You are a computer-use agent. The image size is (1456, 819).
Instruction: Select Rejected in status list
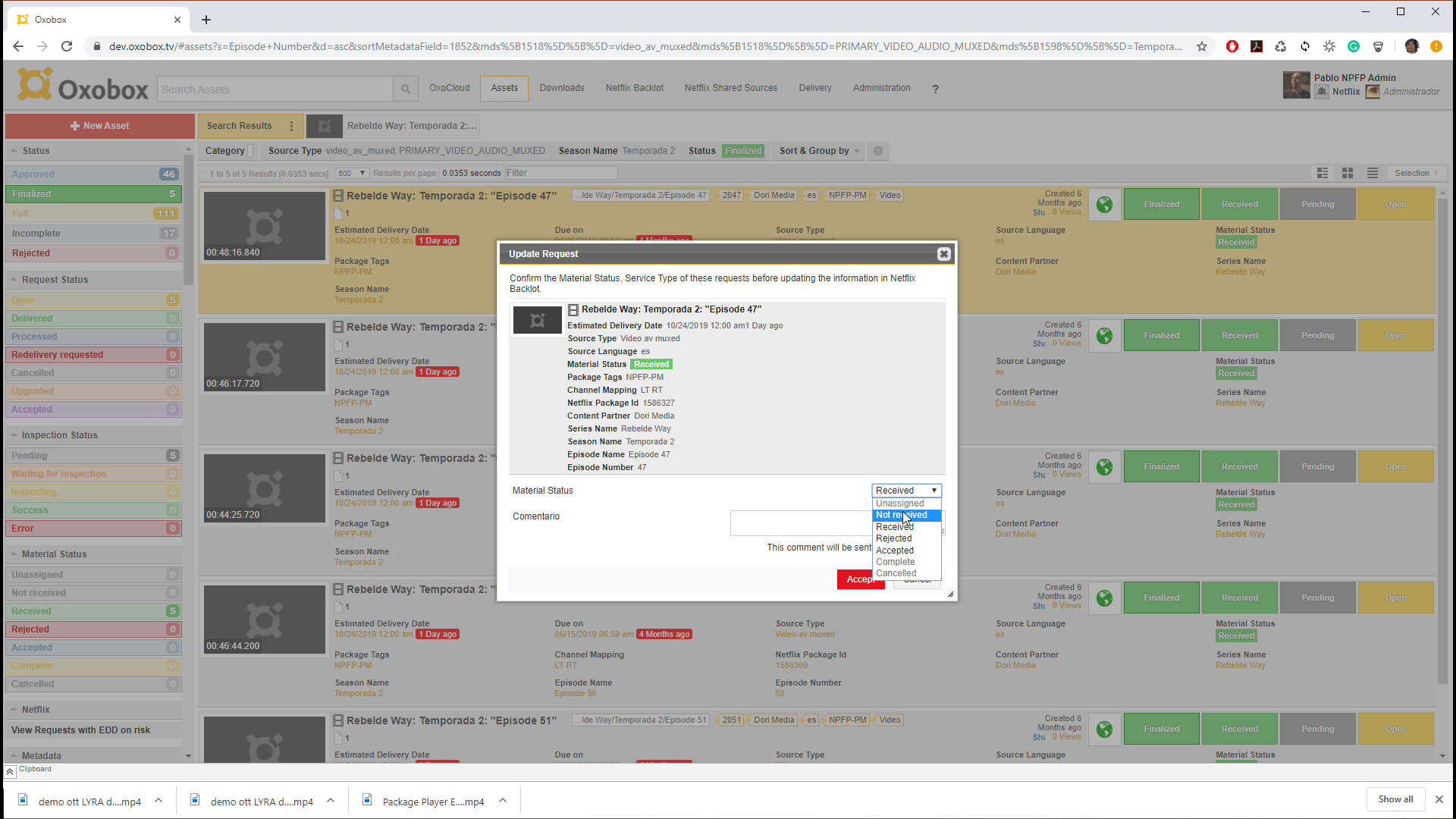[907, 538]
